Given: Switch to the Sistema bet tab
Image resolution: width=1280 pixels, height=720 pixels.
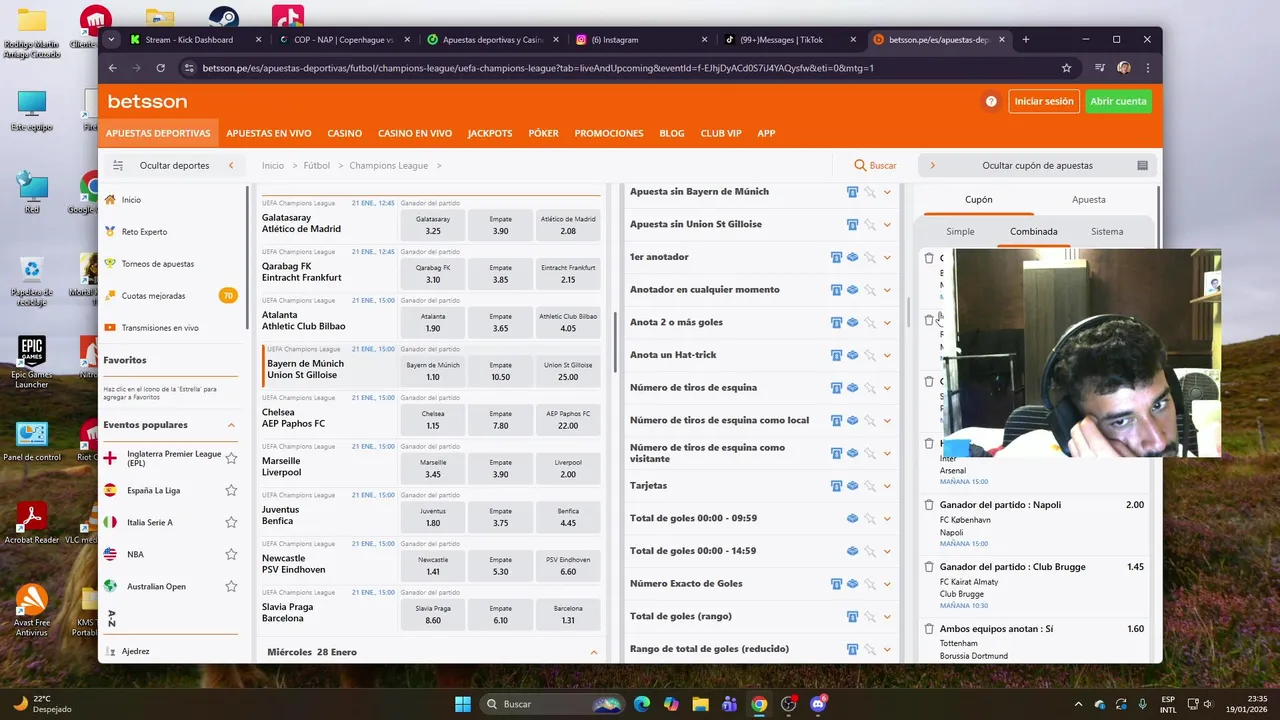Looking at the screenshot, I should [1107, 231].
